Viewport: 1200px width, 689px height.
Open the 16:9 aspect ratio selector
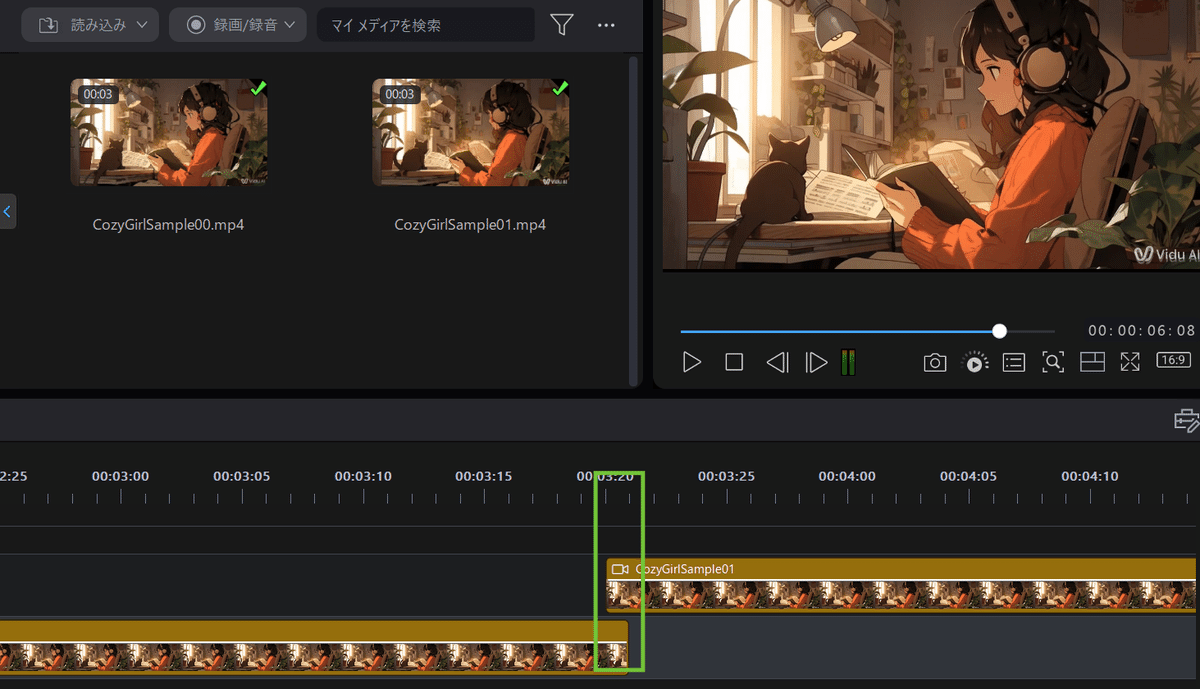point(1173,360)
